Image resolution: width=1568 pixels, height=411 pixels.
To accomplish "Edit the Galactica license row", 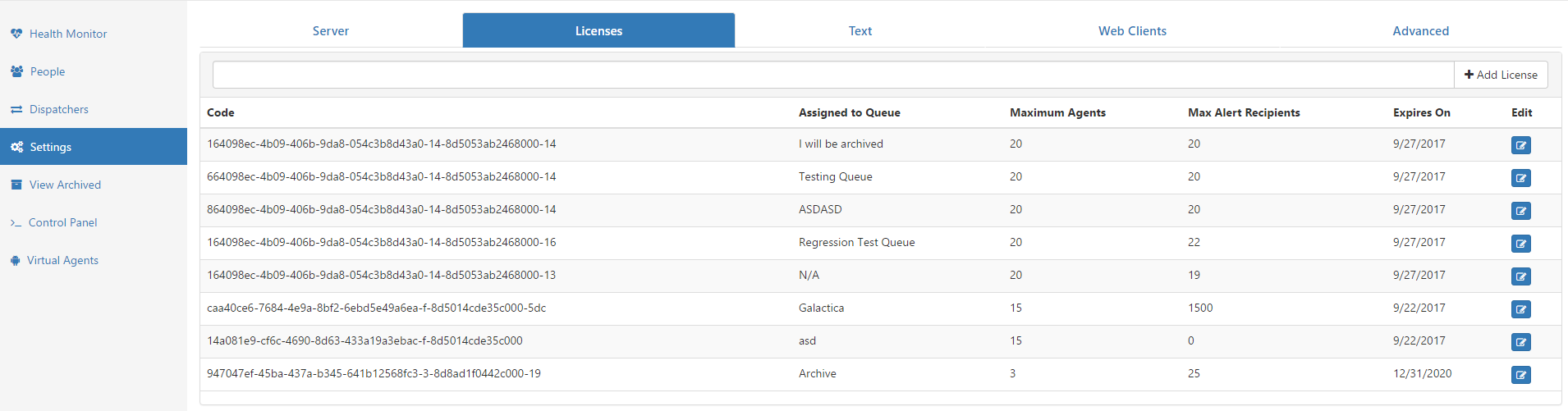I will 1520,309.
